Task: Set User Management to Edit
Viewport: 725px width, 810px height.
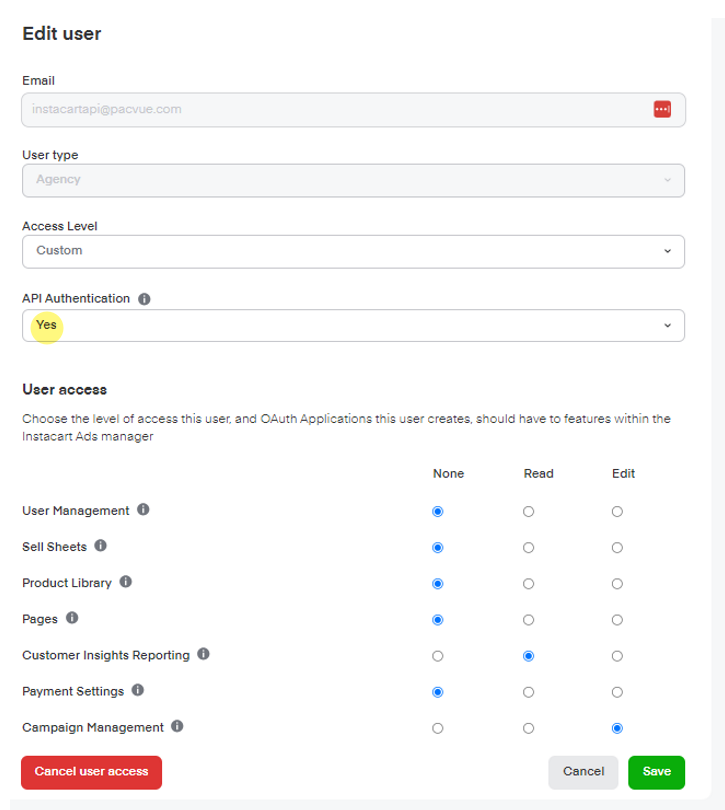Action: tap(617, 512)
